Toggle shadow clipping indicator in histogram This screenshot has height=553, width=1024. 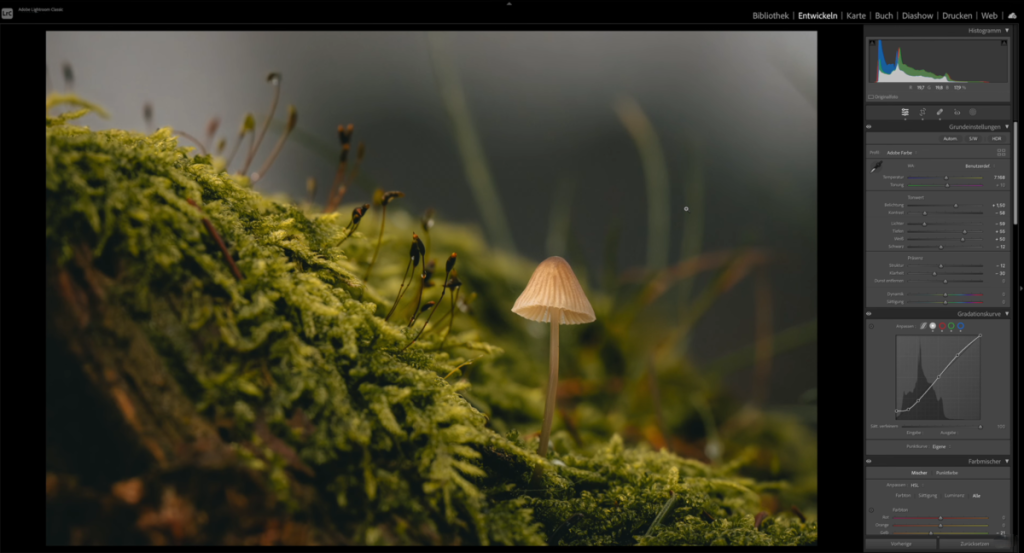click(872, 43)
